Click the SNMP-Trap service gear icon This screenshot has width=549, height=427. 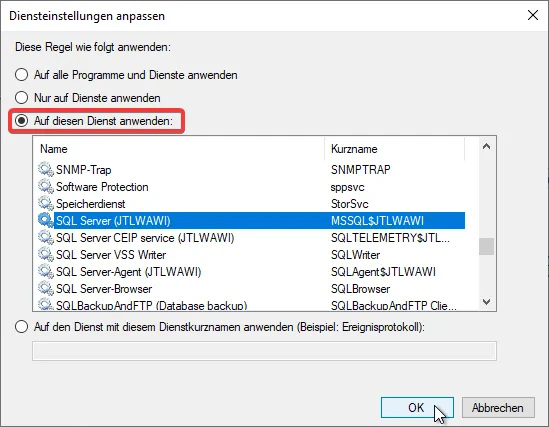pos(46,169)
